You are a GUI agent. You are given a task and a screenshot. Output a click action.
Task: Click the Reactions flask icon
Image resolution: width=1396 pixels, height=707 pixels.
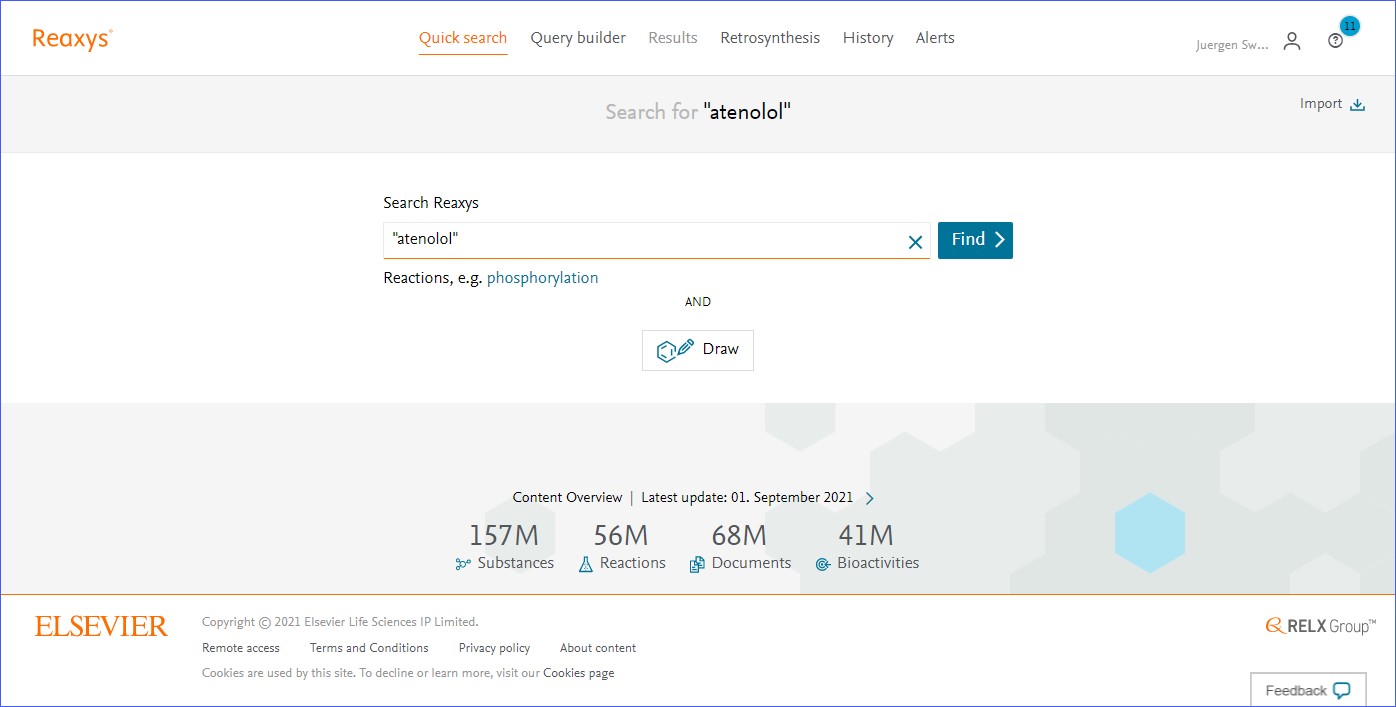586,564
